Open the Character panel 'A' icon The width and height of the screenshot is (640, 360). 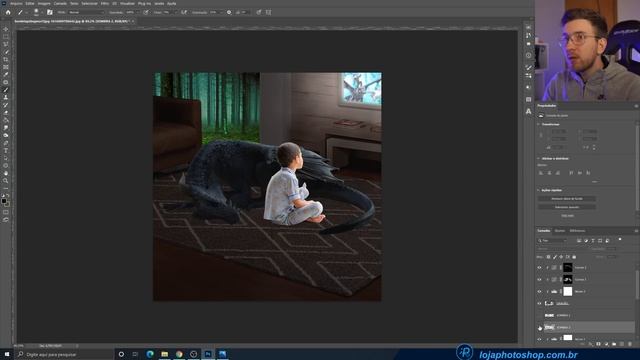tap(529, 111)
